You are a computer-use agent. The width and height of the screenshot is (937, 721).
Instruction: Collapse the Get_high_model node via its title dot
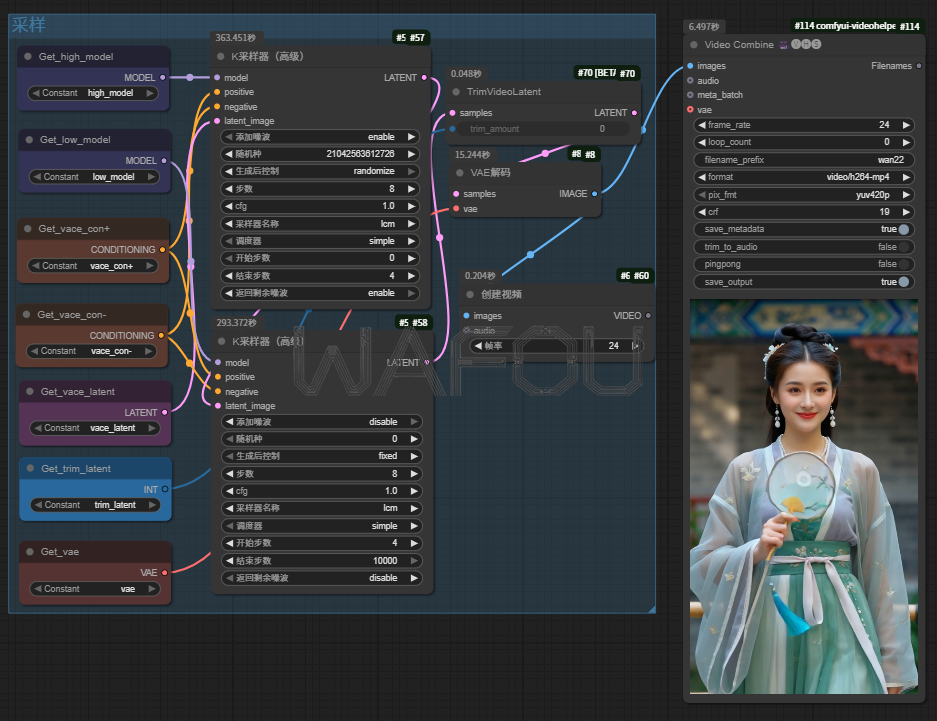click(x=27, y=57)
